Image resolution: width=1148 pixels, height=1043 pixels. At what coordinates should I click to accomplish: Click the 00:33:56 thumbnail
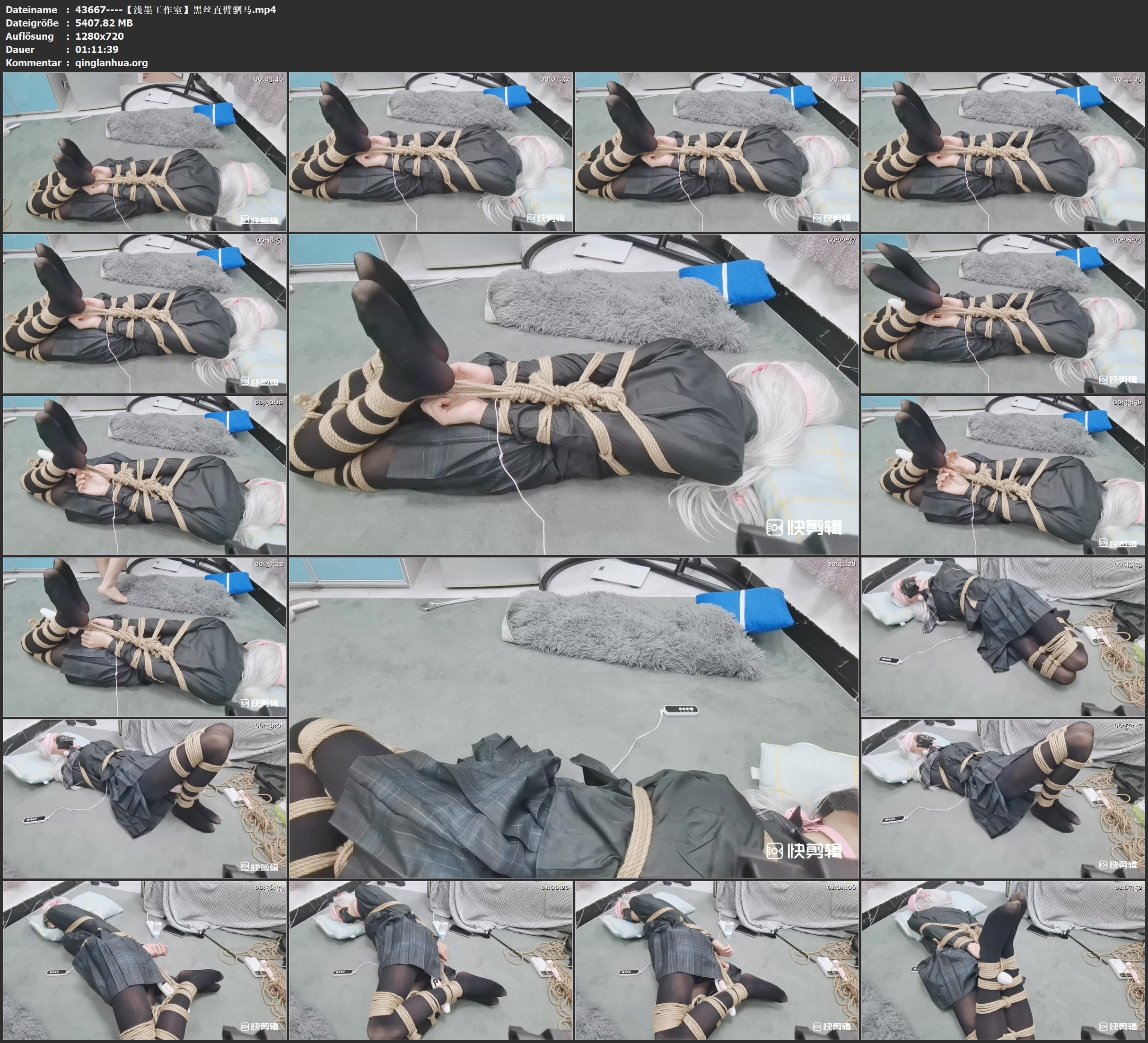click(1003, 475)
